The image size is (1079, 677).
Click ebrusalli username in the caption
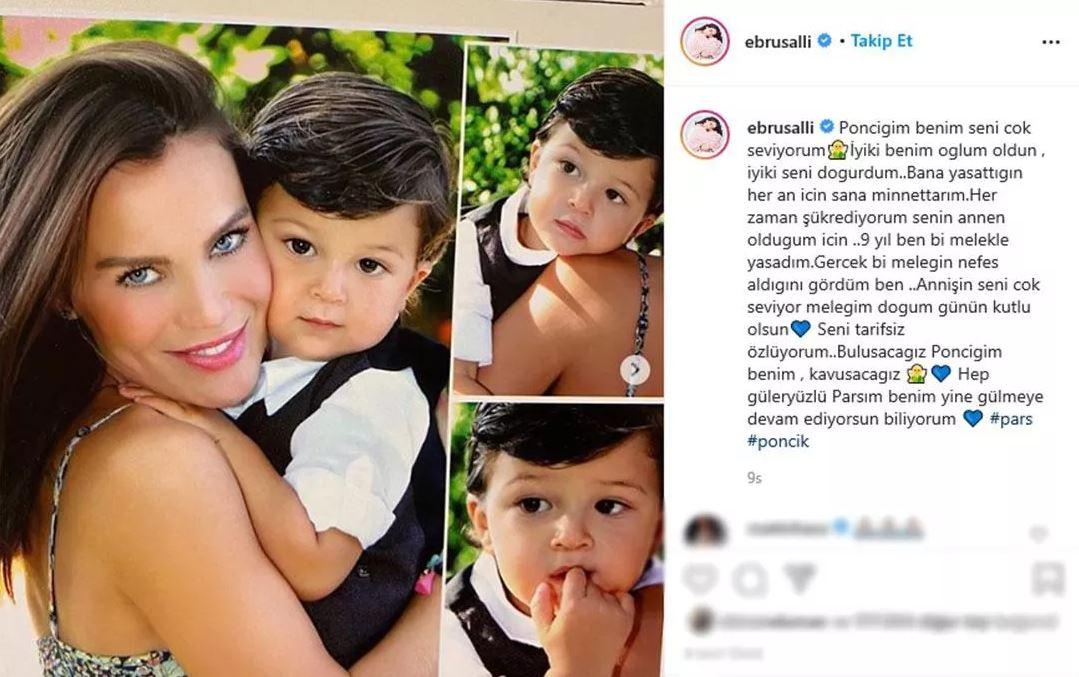(x=780, y=127)
